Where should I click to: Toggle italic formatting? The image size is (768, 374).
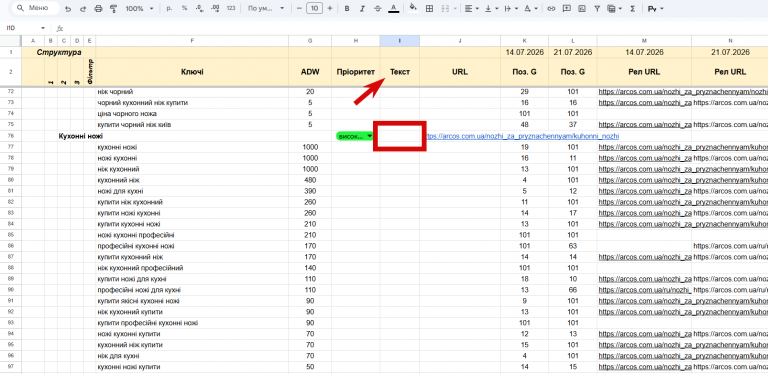tap(362, 8)
